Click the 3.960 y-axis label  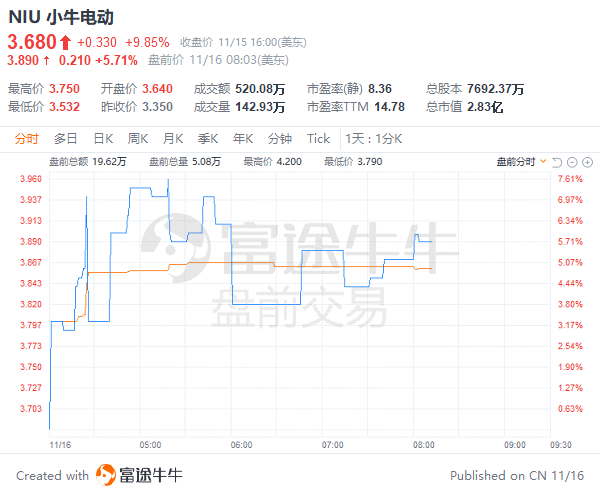tap(31, 179)
